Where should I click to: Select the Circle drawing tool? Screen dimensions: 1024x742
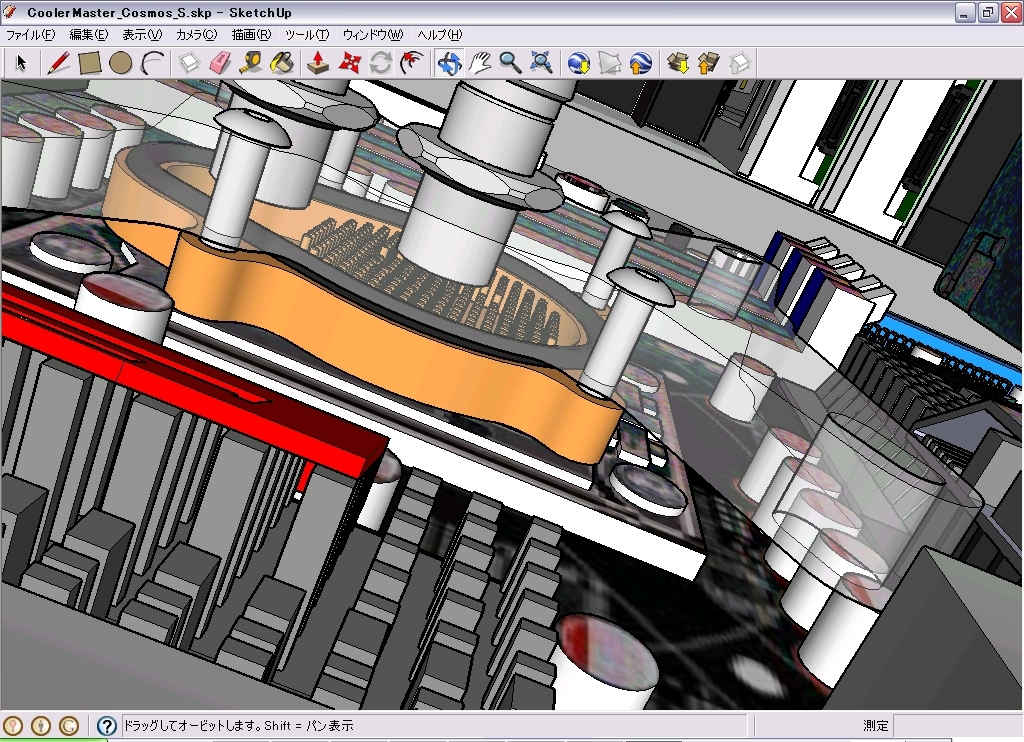tap(121, 63)
